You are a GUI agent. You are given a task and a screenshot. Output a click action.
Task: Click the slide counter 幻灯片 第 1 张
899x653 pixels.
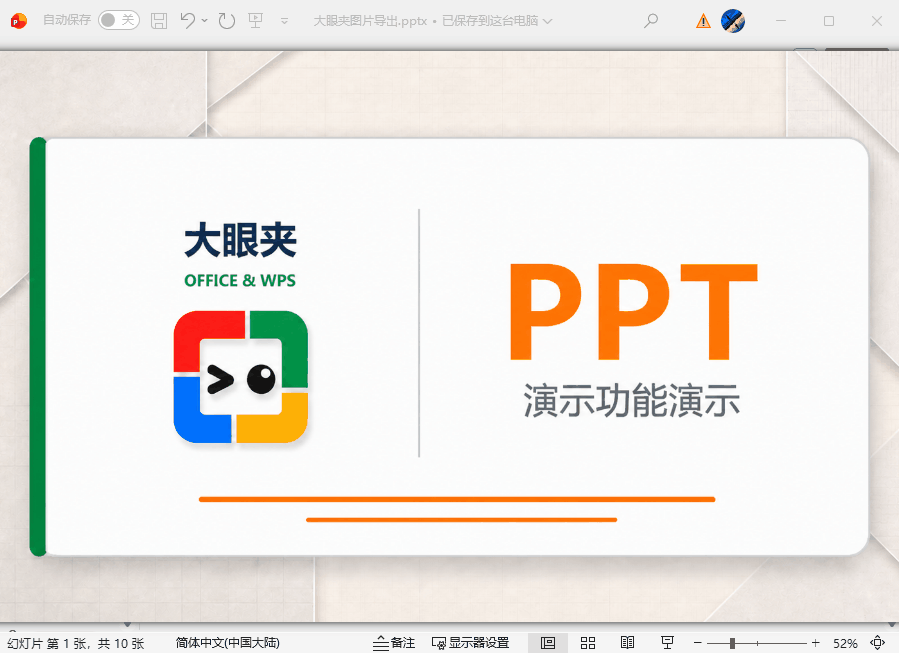tap(76, 643)
